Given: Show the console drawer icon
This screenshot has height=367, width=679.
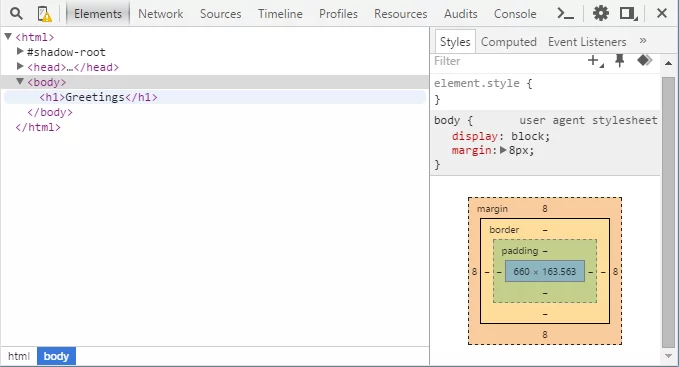Looking at the screenshot, I should [x=565, y=14].
